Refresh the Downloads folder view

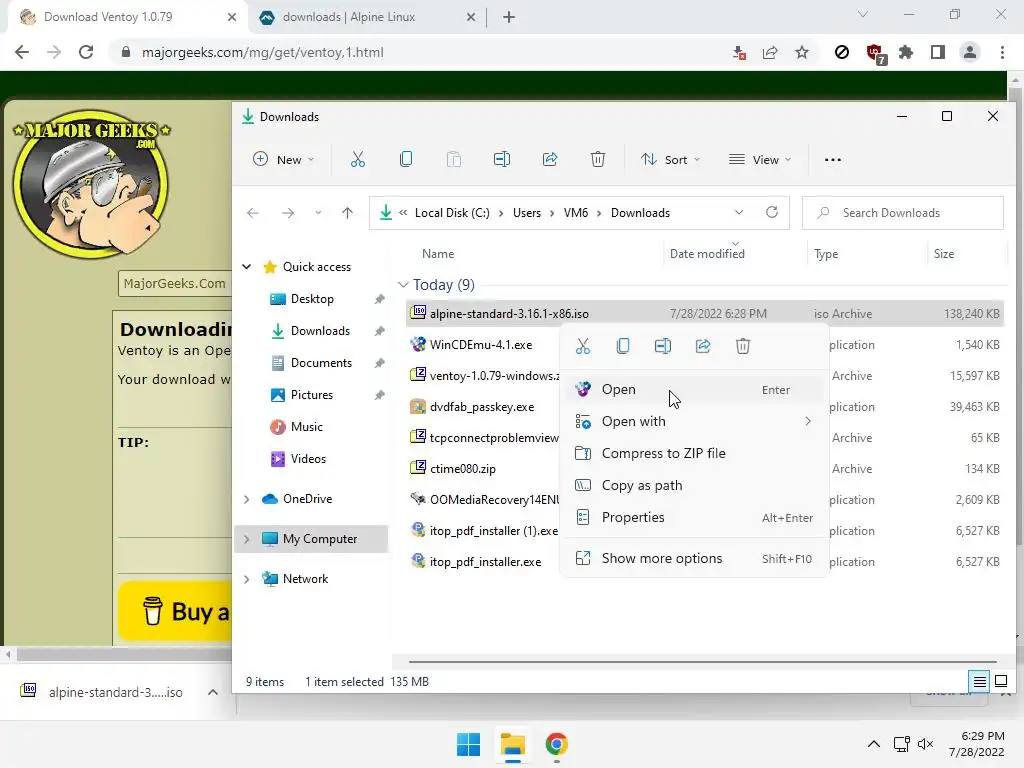[772, 212]
